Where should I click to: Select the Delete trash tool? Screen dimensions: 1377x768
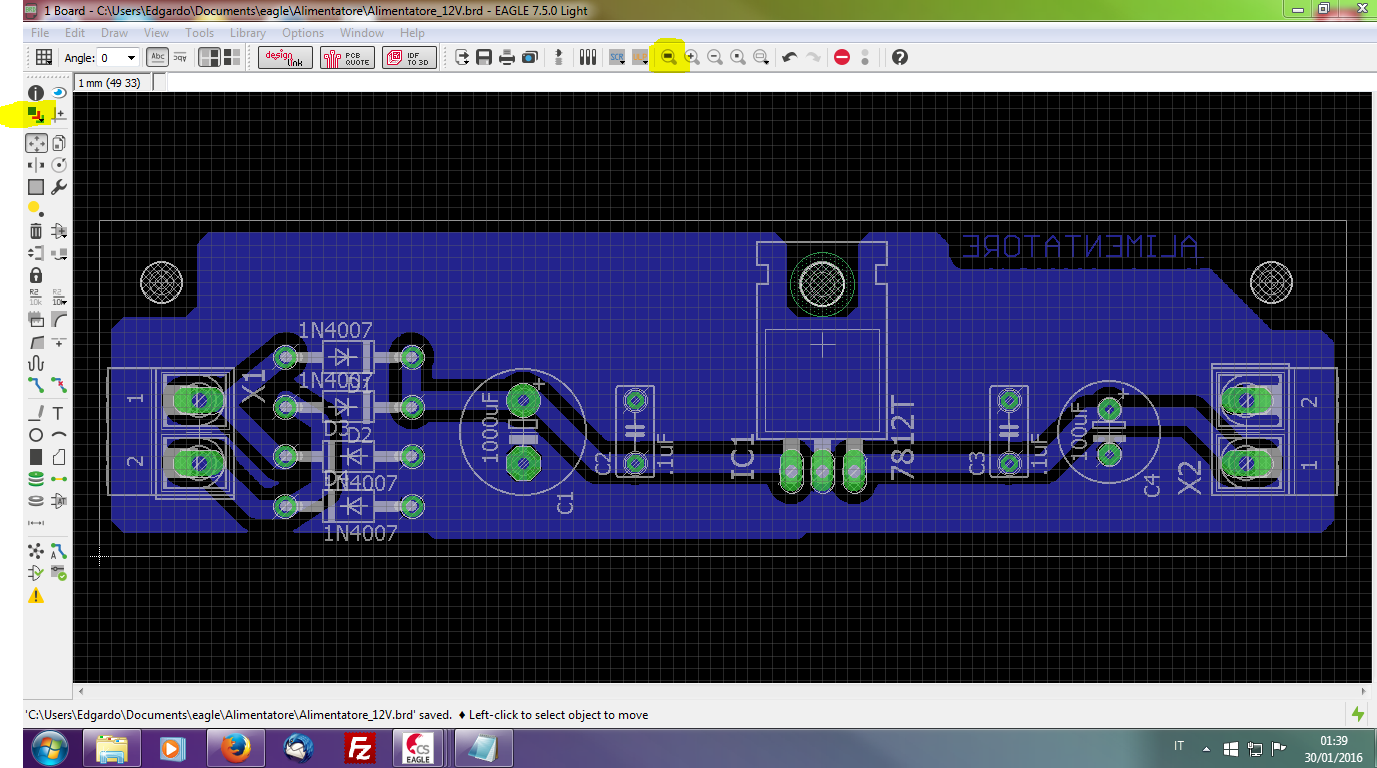36,231
